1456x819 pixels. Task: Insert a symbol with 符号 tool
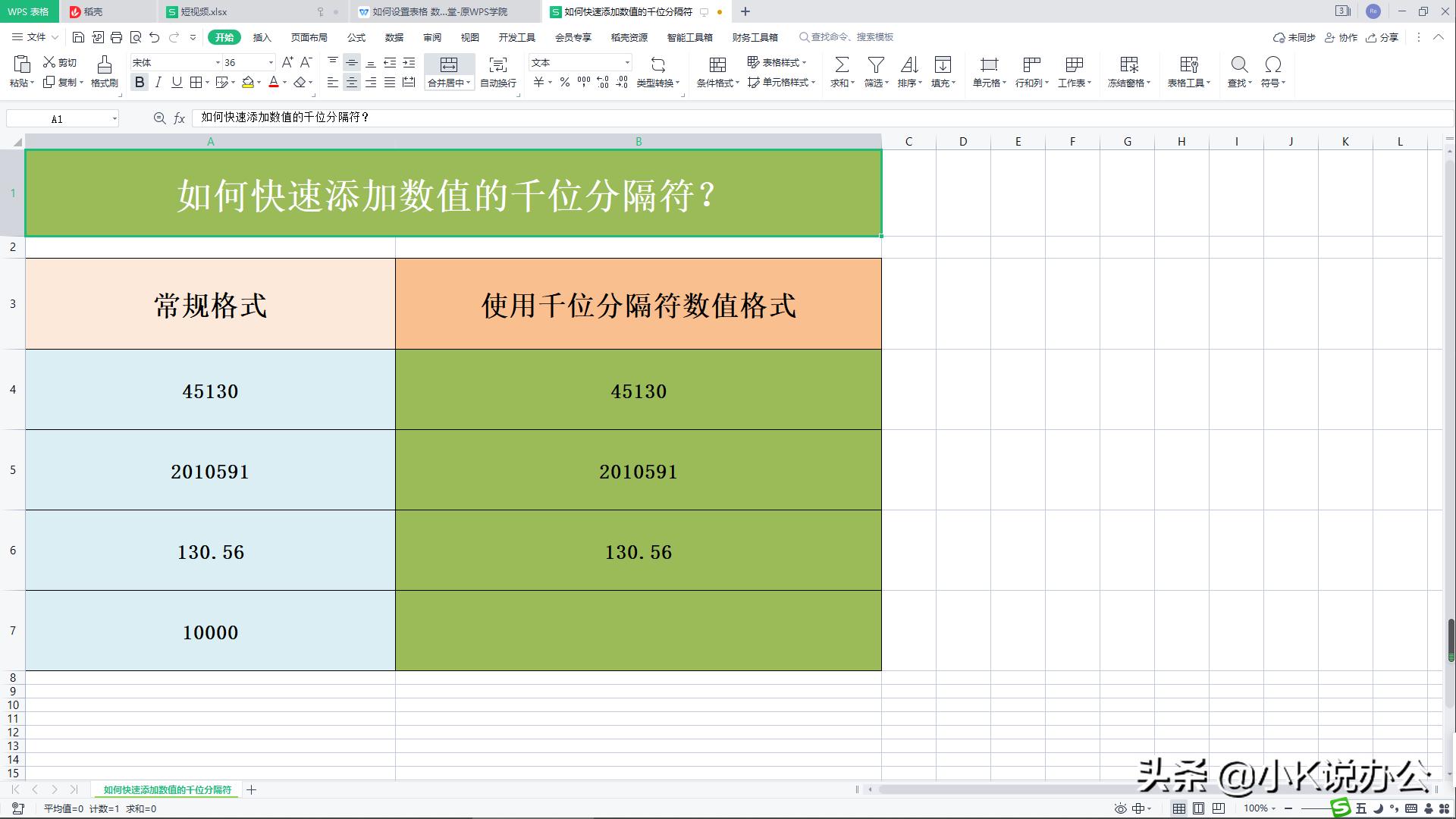1272,72
